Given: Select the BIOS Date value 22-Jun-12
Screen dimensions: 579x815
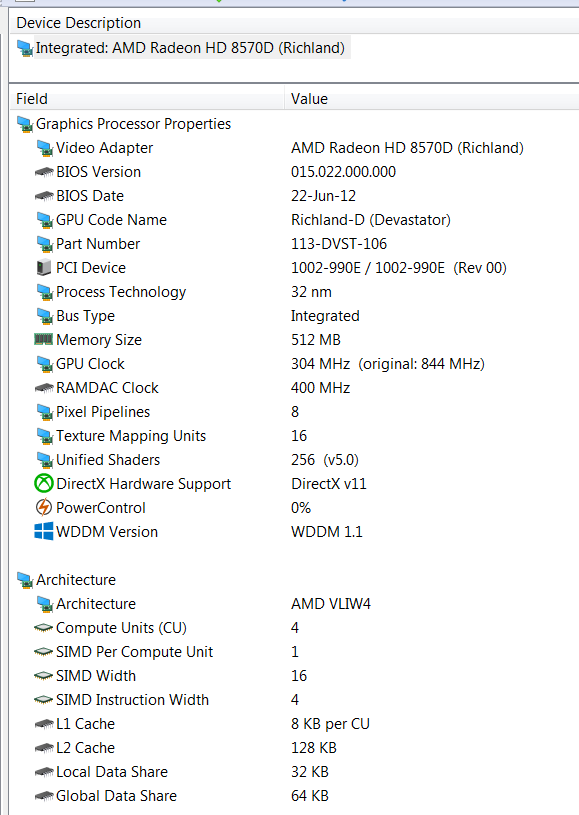Looking at the screenshot, I should click(x=323, y=196).
